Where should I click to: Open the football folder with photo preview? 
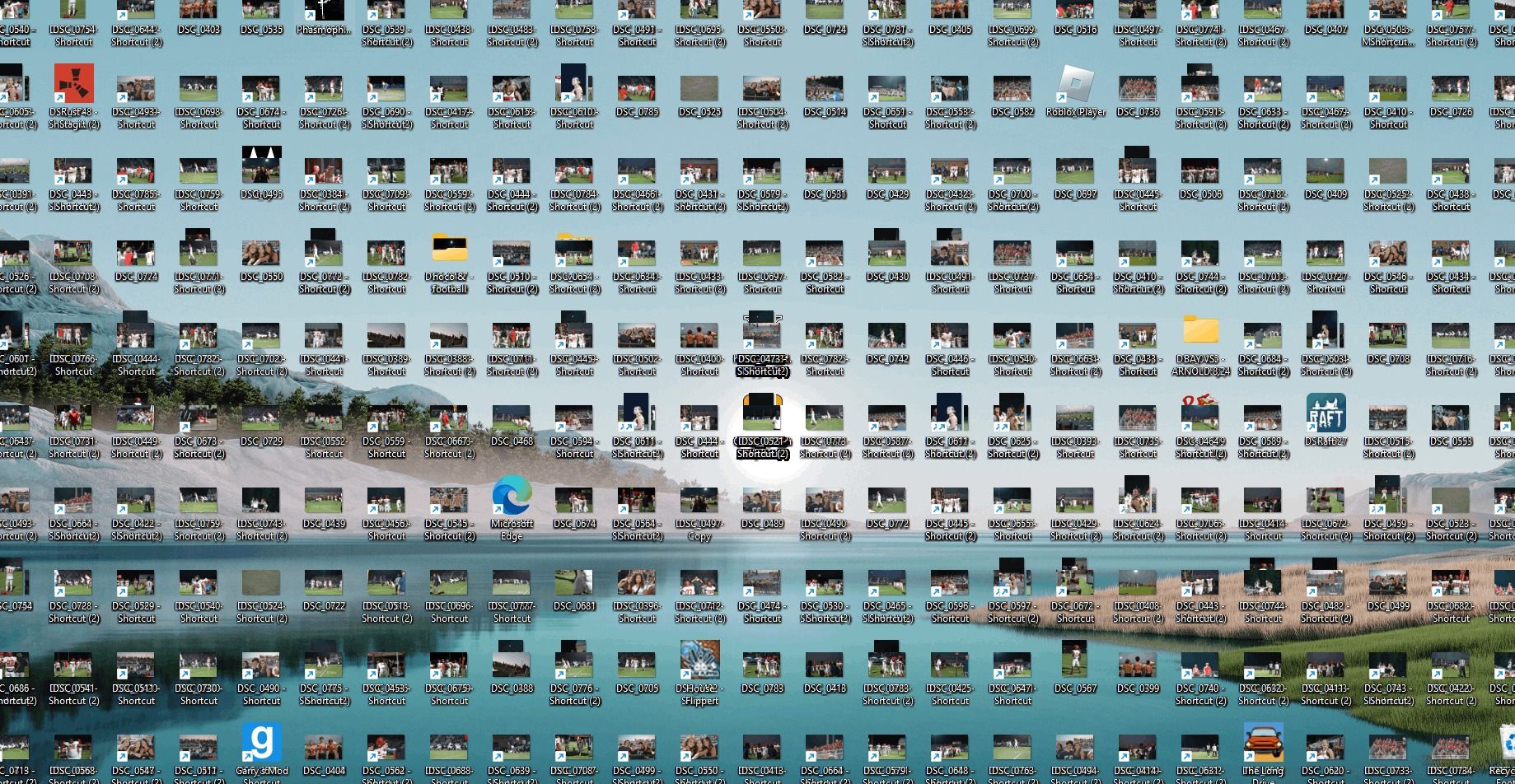click(x=449, y=250)
